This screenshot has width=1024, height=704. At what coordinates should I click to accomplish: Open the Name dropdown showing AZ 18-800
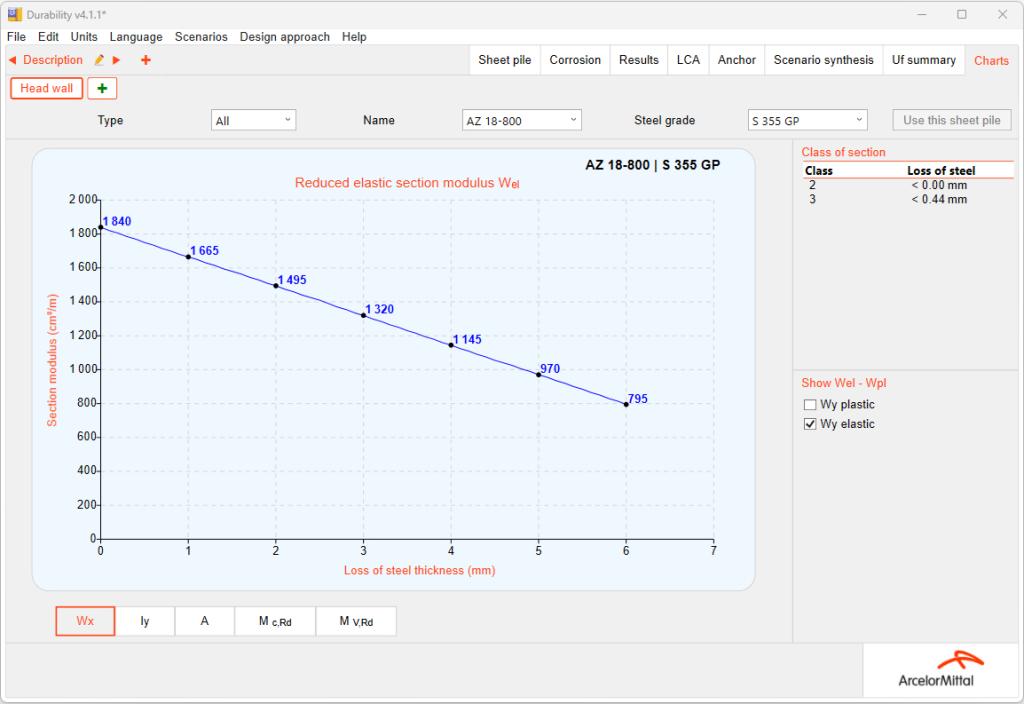click(521, 121)
